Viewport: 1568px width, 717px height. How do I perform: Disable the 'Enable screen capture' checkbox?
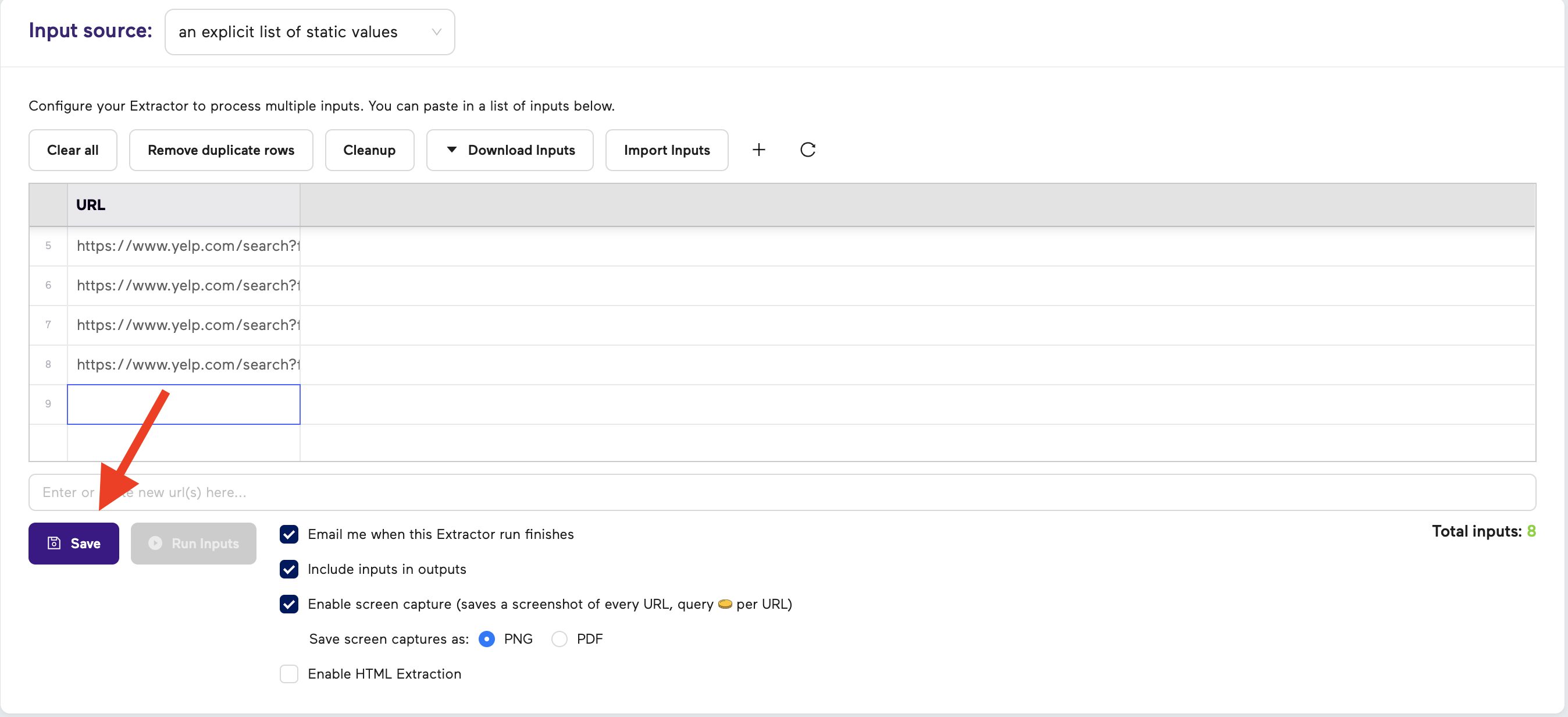[x=289, y=604]
